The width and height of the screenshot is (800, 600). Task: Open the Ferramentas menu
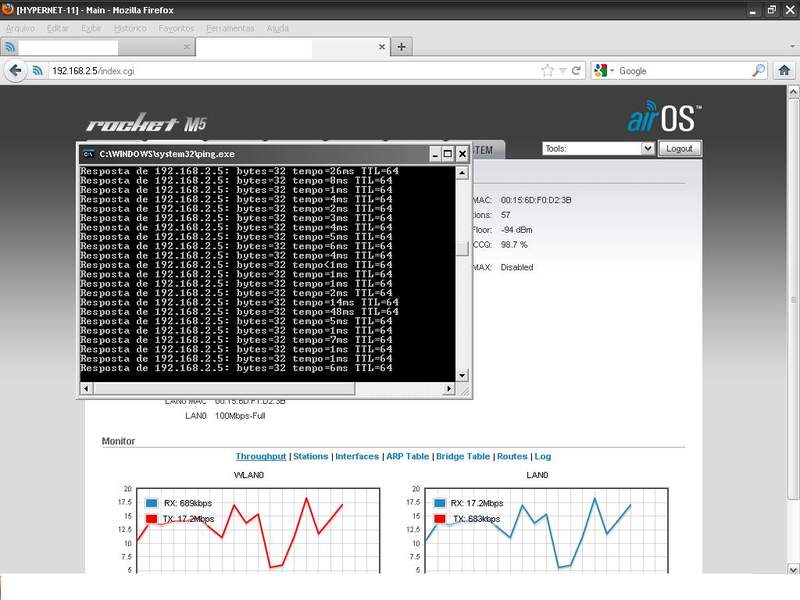point(230,28)
